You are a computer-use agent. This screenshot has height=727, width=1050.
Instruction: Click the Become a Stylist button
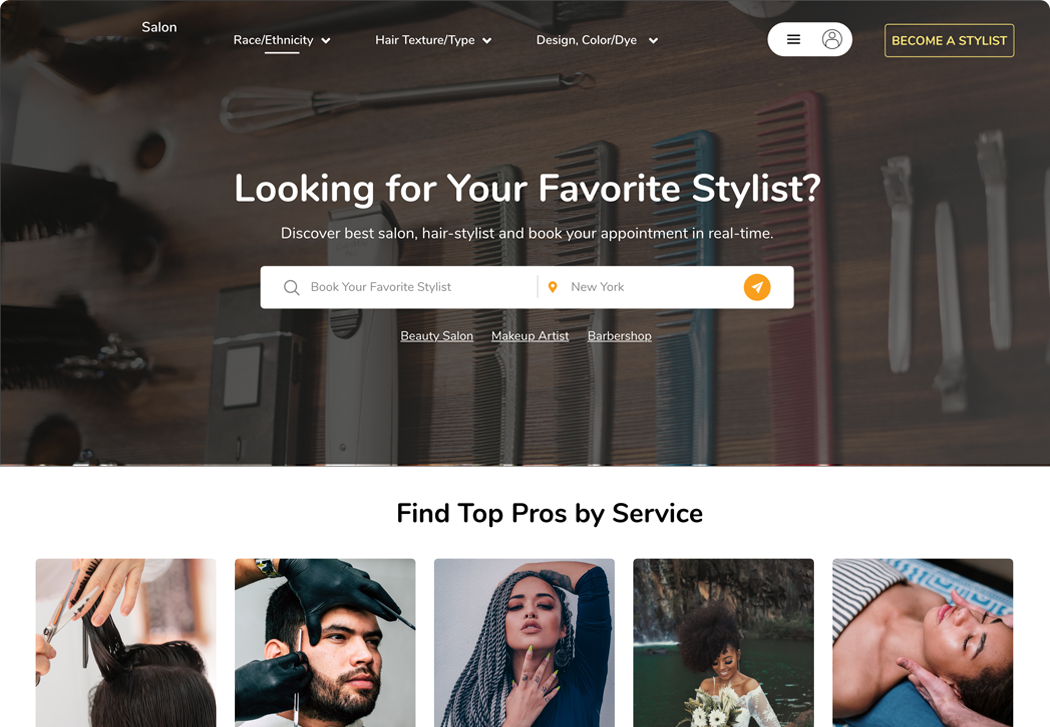tap(949, 40)
